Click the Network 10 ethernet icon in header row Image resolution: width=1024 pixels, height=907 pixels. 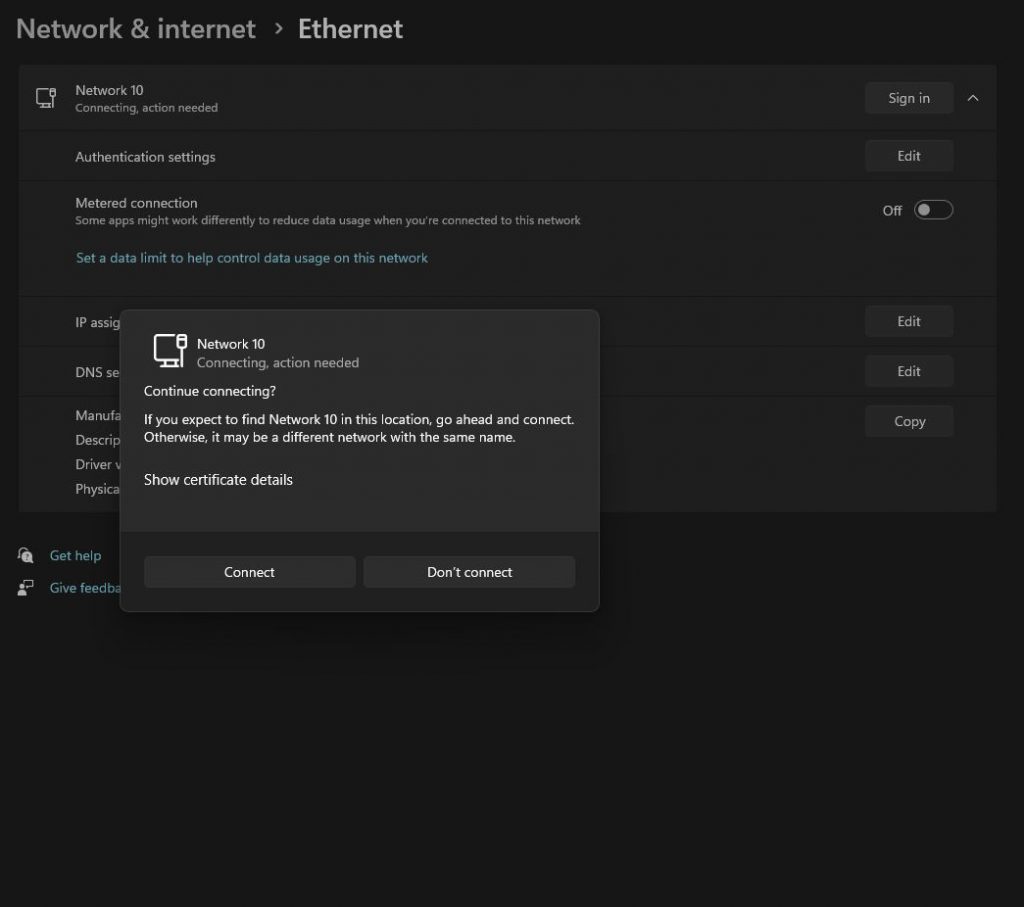(x=45, y=98)
